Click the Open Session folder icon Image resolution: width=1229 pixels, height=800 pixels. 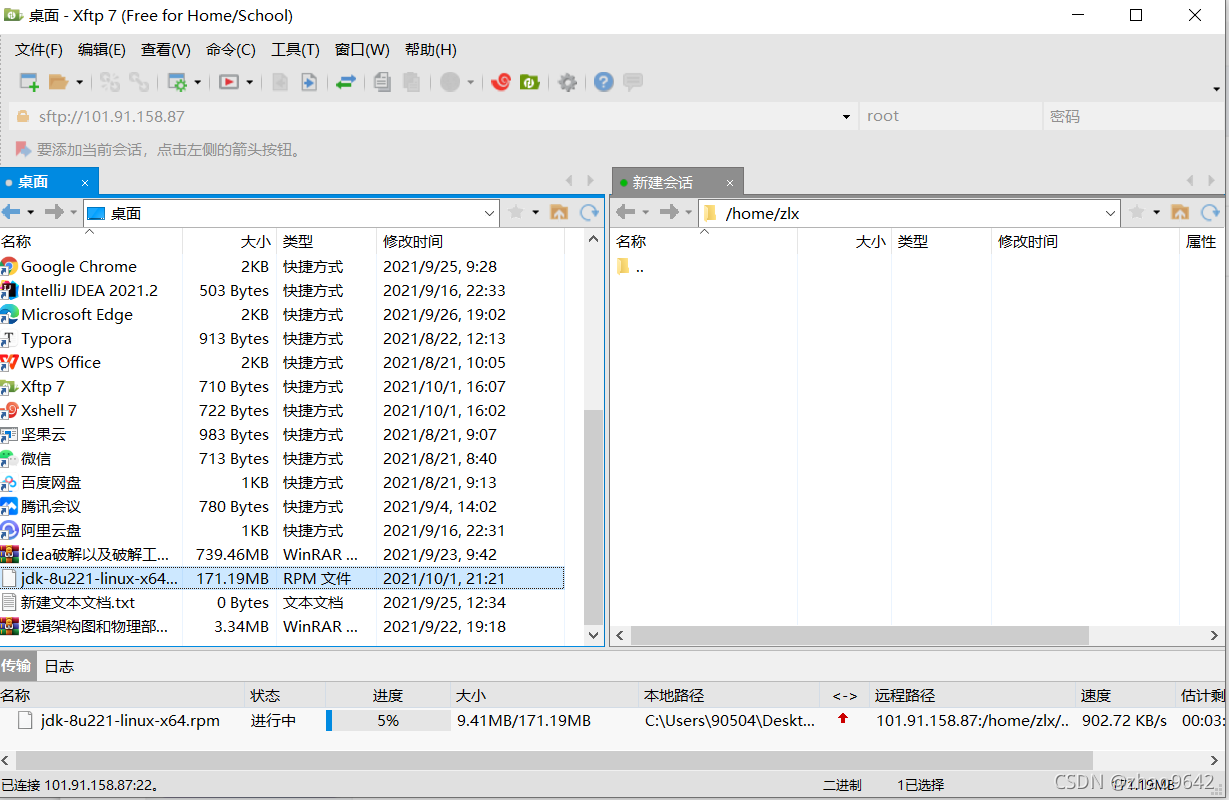[x=59, y=82]
